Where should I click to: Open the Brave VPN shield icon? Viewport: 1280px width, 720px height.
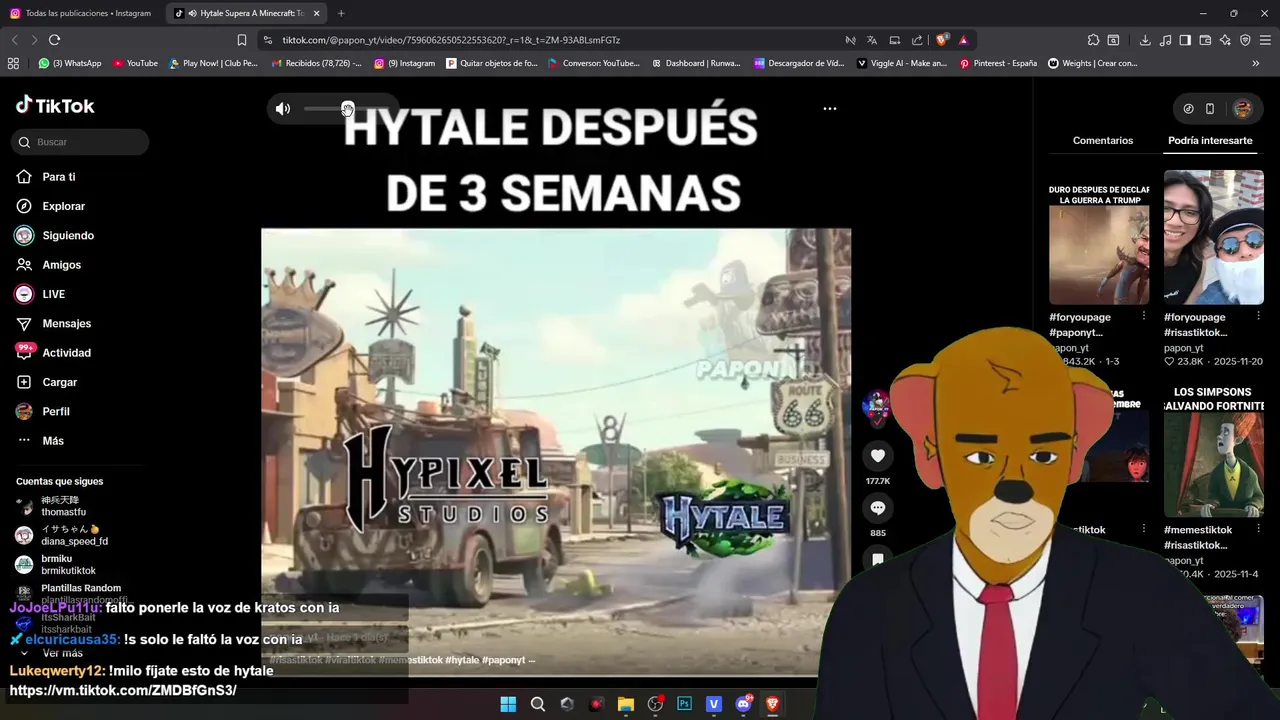point(1245,40)
